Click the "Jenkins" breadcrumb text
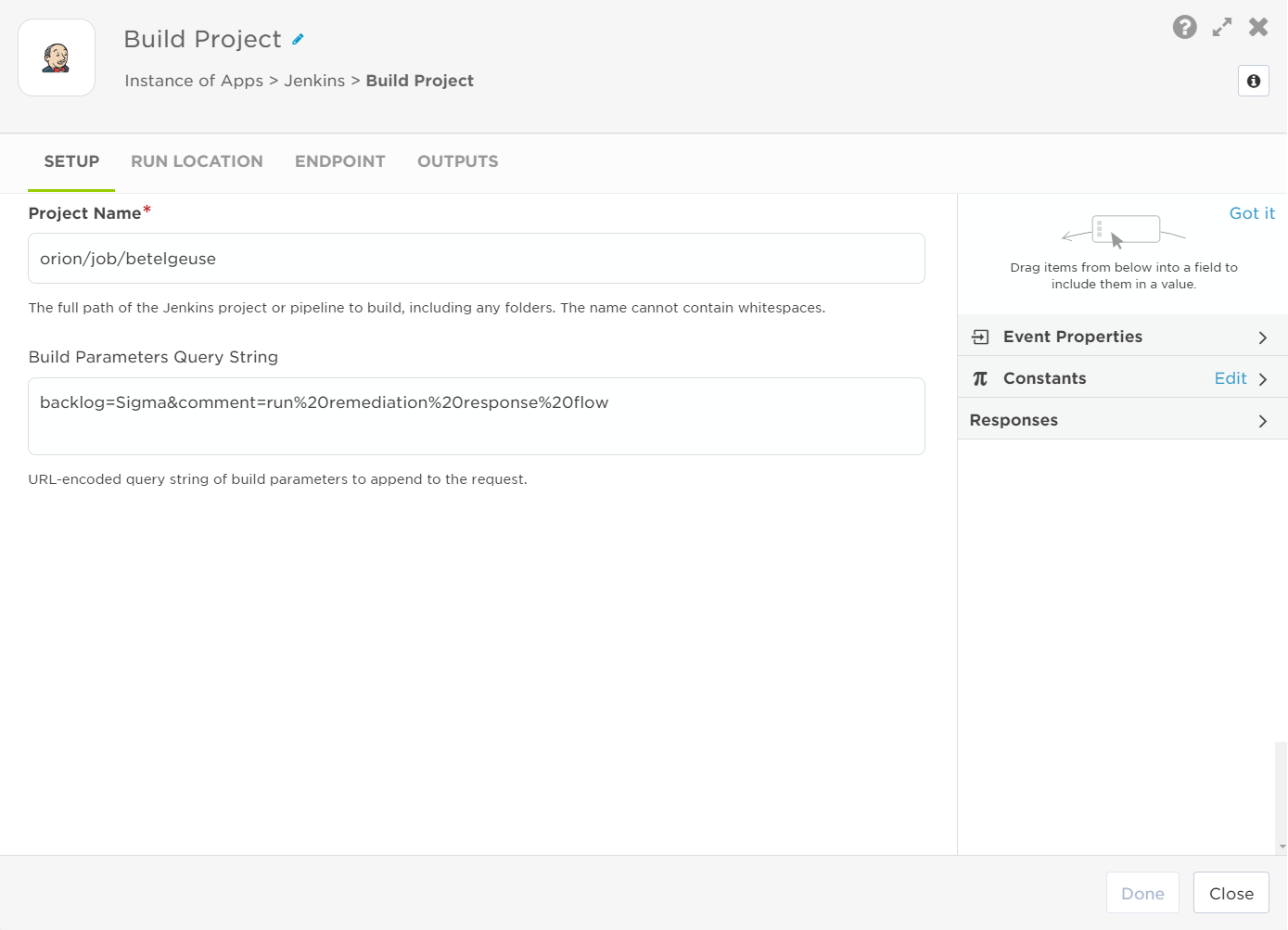The width and height of the screenshot is (1288, 930). (x=314, y=81)
